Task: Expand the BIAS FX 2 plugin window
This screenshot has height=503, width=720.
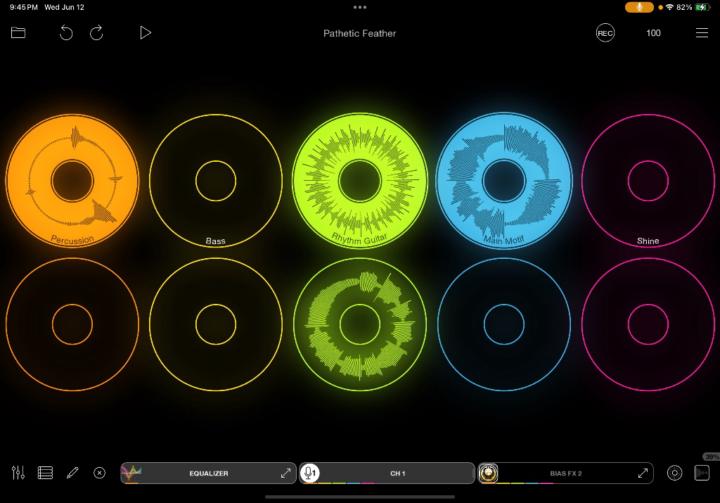Action: 643,473
